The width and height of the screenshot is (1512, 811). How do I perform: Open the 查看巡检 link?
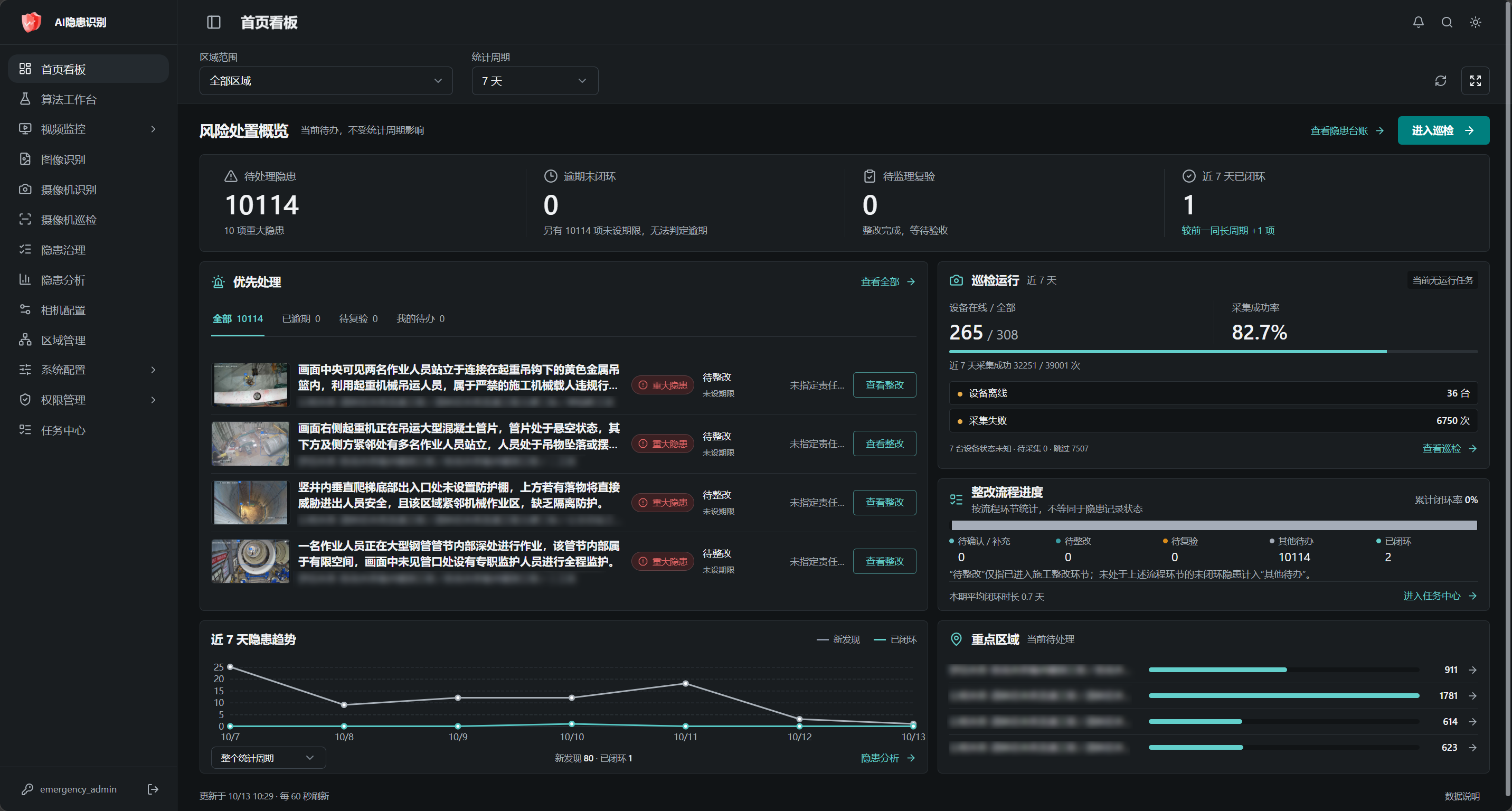point(1449,448)
